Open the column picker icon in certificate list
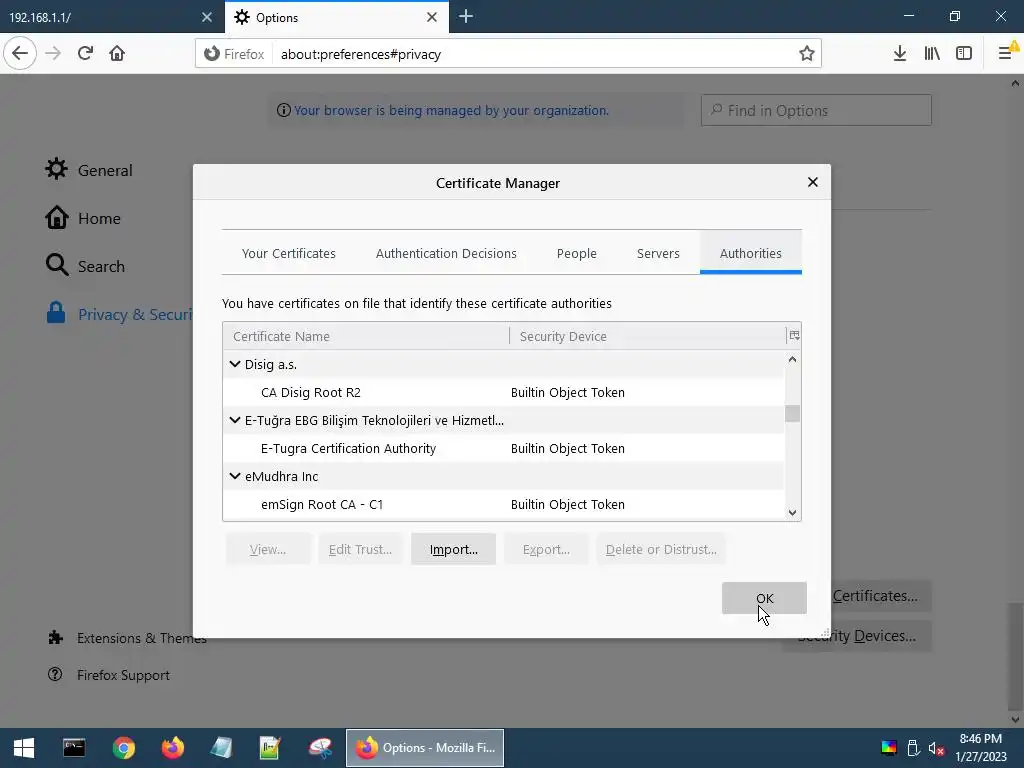 (x=794, y=336)
